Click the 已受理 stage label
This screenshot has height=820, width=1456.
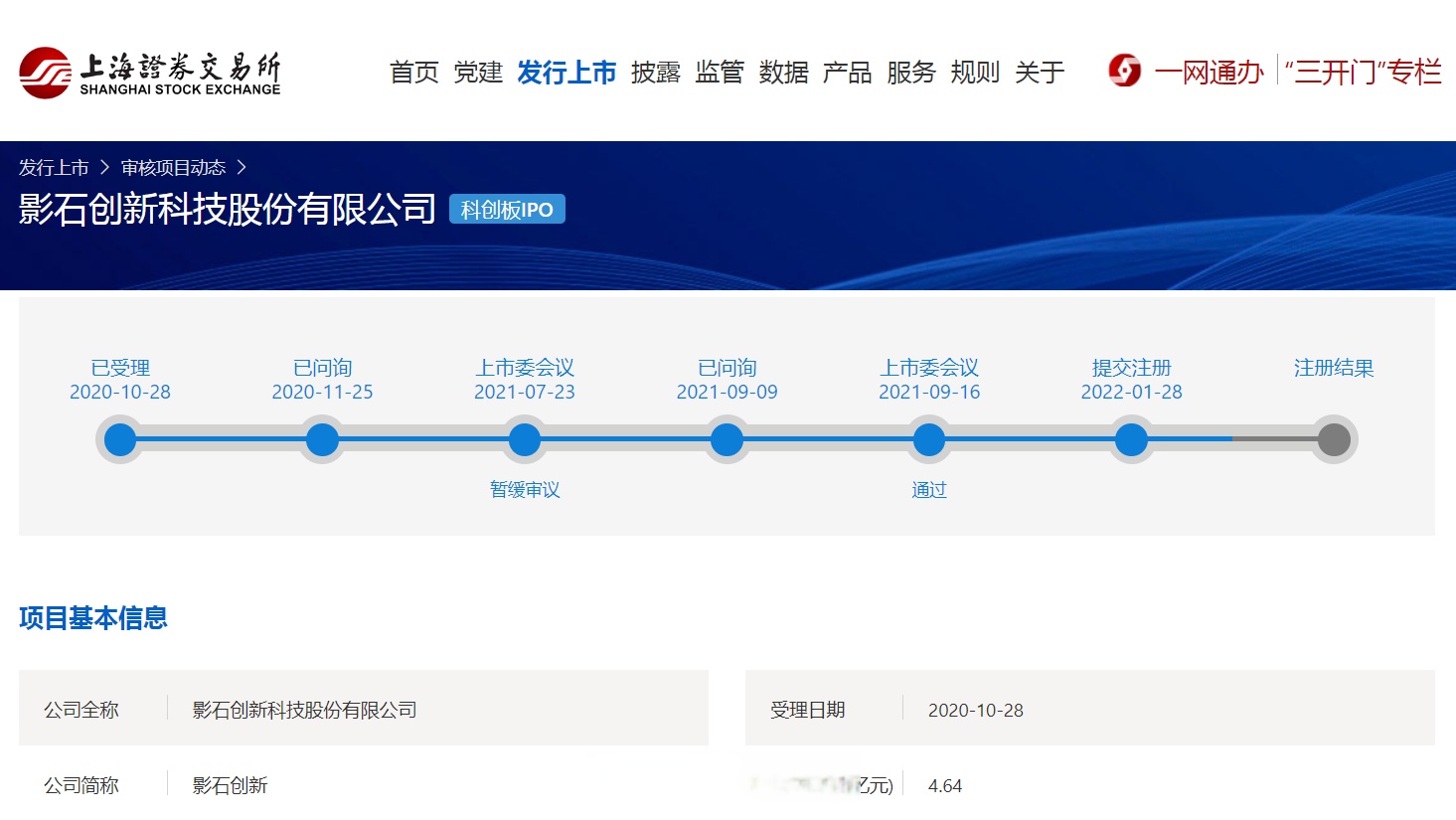(120, 368)
